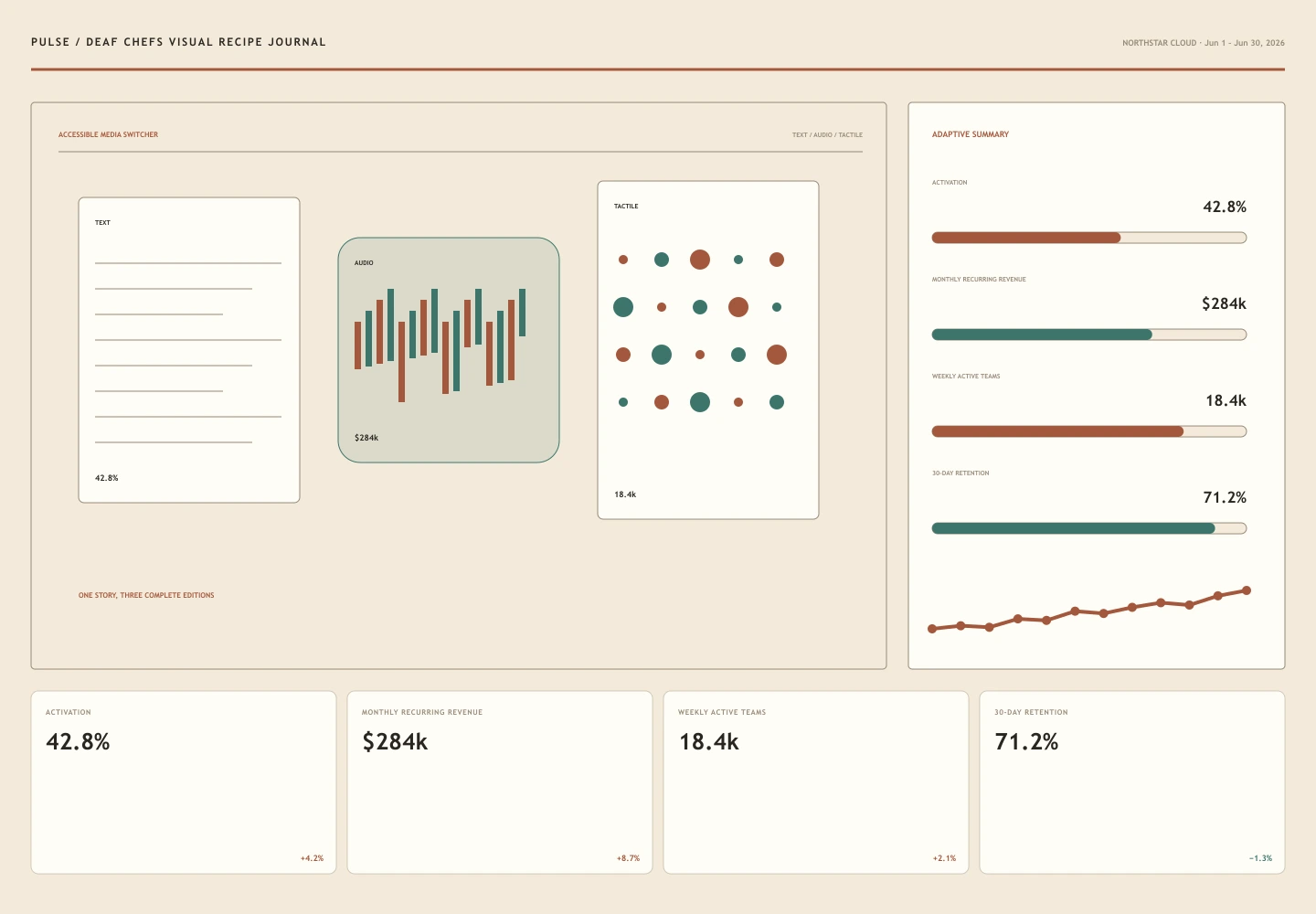
Task: Click the 18.4k value in Adaptive Summary
Action: pyautogui.click(x=1226, y=400)
